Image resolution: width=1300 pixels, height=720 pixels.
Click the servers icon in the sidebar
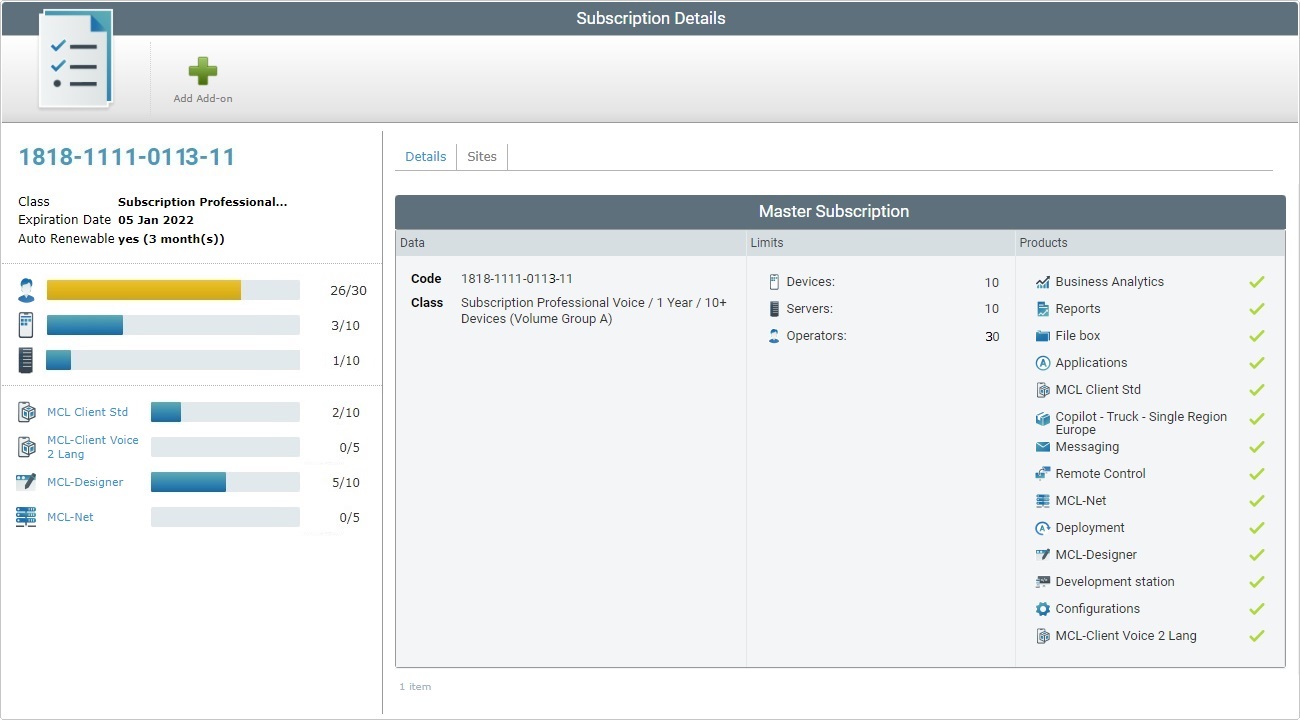25,359
